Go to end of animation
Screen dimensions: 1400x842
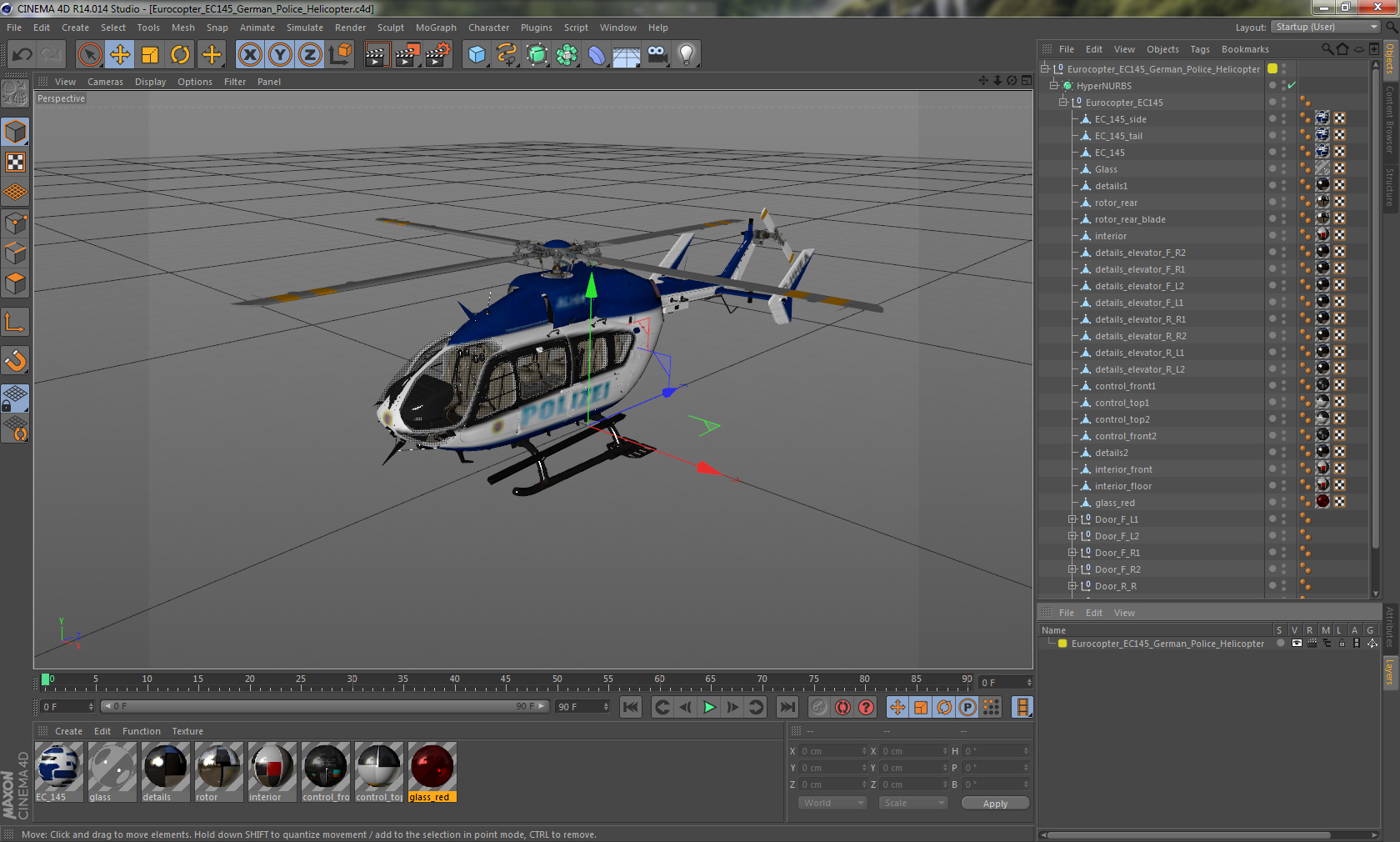pos(787,707)
